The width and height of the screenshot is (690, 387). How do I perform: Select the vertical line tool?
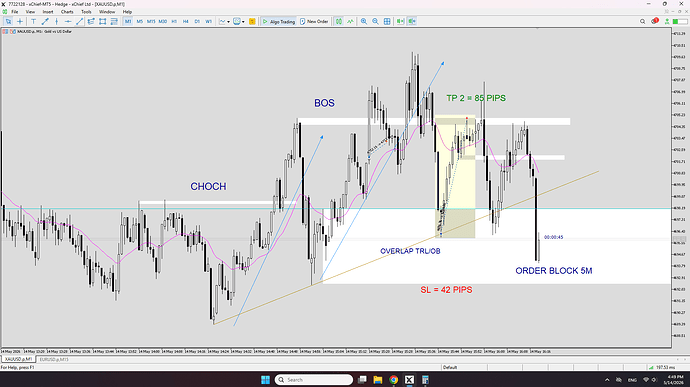56,21
